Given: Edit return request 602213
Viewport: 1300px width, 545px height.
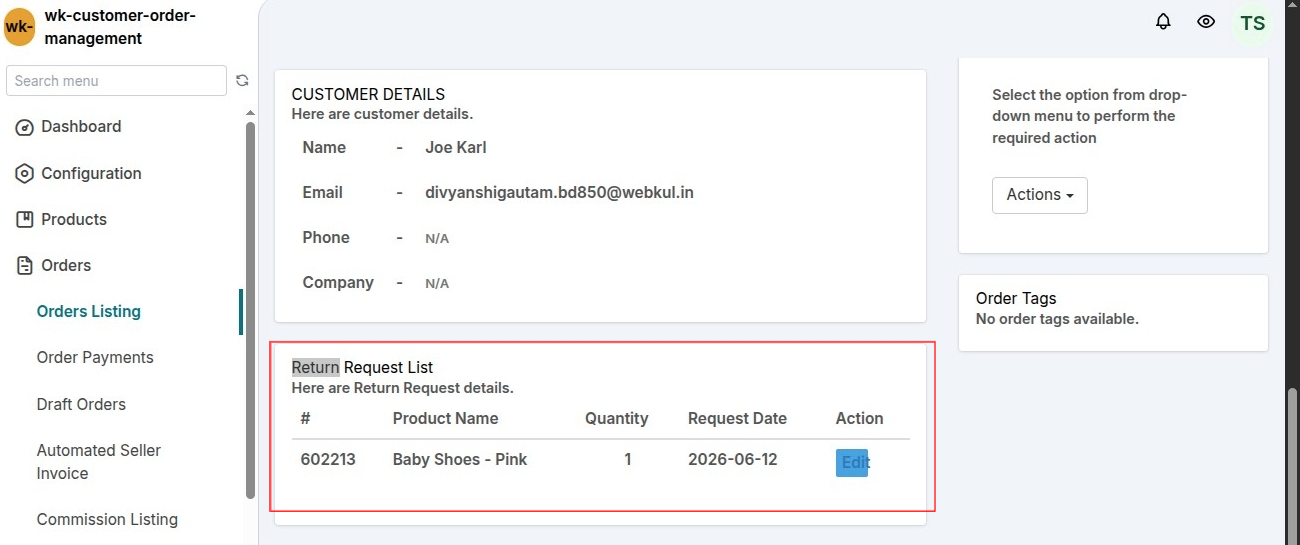Looking at the screenshot, I should (852, 462).
